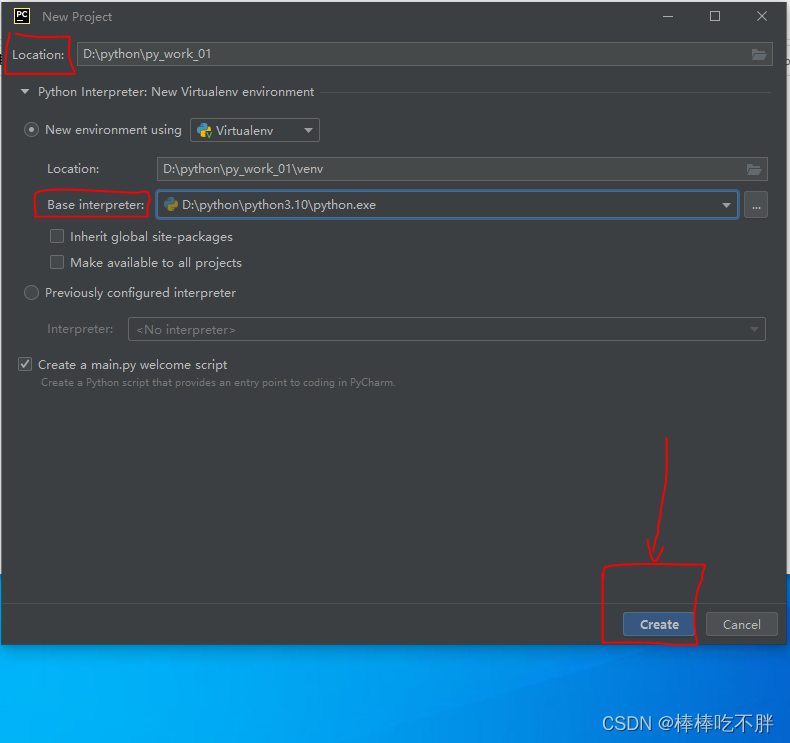The image size is (790, 743).
Task: Open the Virtualenv environment type dropdown
Action: tap(254, 130)
